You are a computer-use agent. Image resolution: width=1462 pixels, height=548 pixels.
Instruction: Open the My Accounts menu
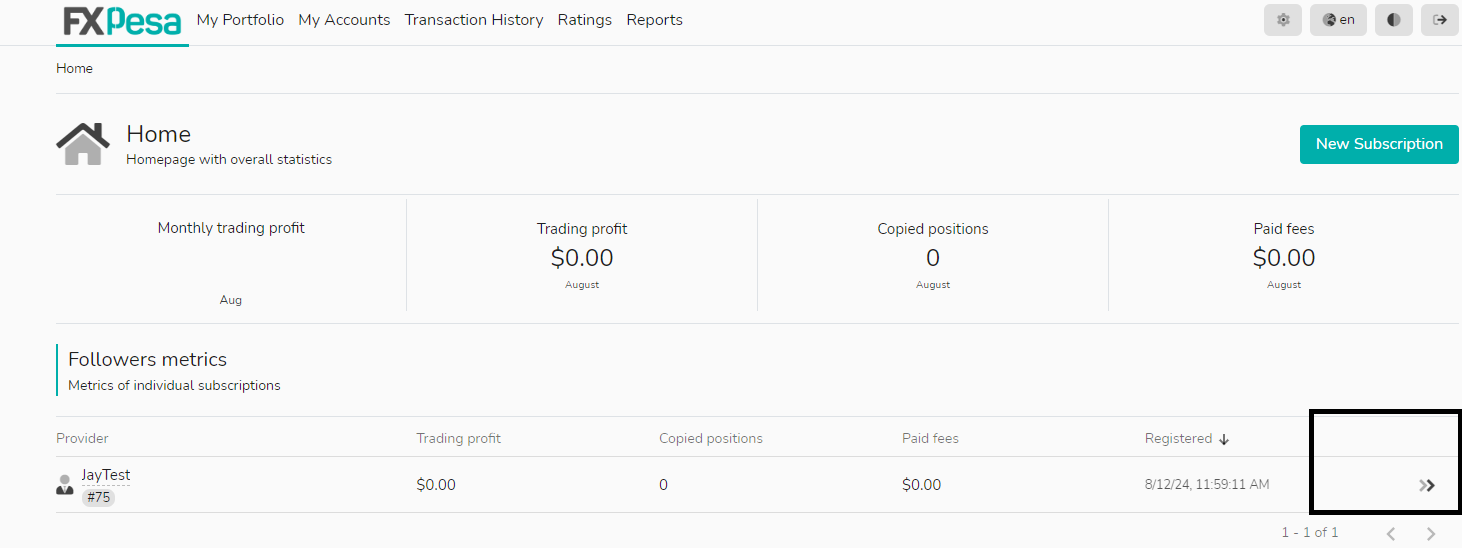tap(344, 20)
